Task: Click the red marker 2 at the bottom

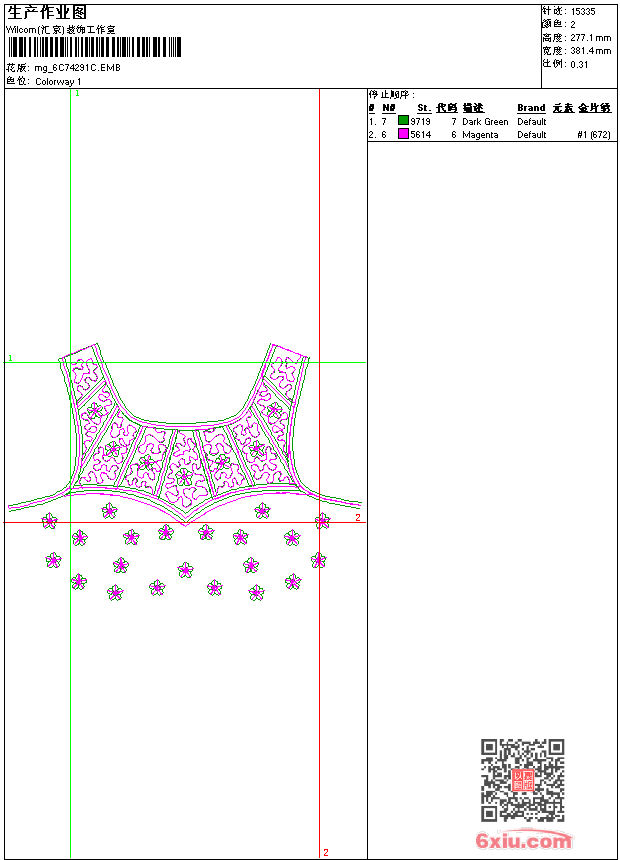Action: 325,852
